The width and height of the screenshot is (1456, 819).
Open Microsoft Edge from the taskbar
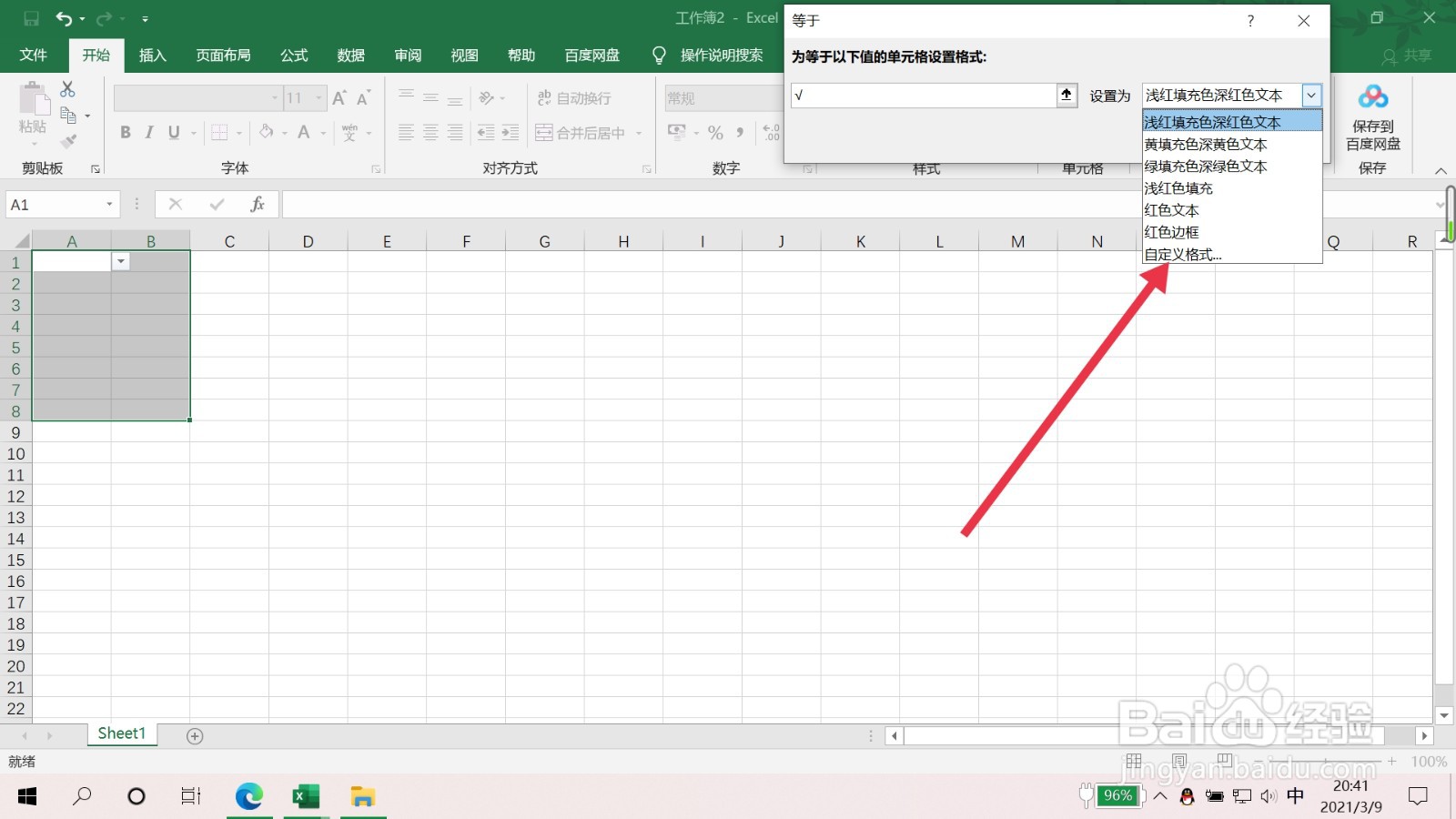(248, 796)
